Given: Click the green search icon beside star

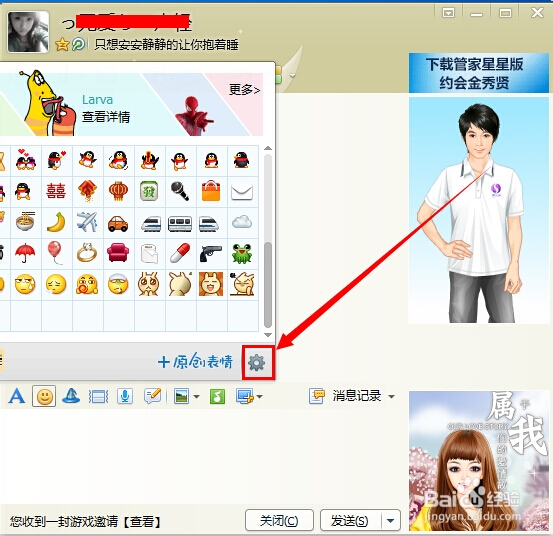Looking at the screenshot, I should [78, 44].
